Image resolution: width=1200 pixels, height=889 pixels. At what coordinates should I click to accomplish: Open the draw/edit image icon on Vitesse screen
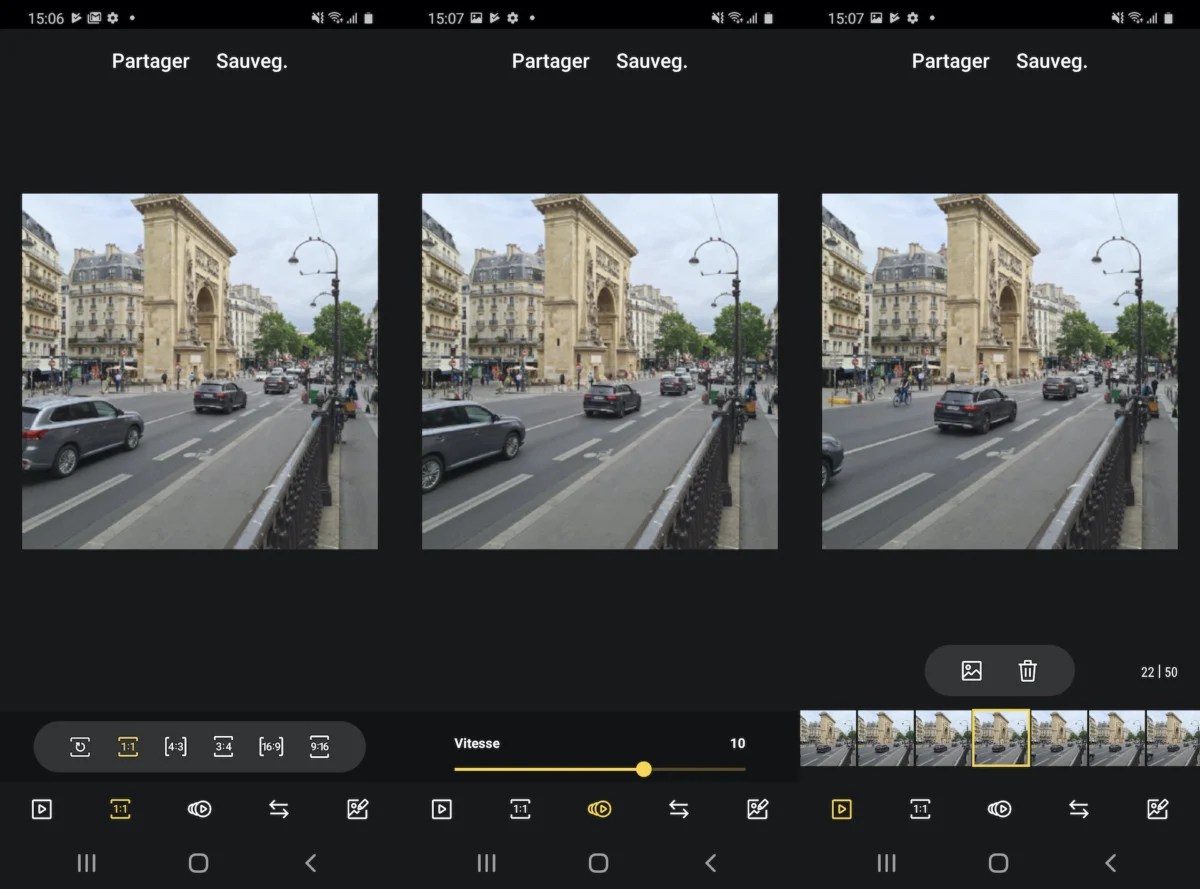click(x=758, y=810)
